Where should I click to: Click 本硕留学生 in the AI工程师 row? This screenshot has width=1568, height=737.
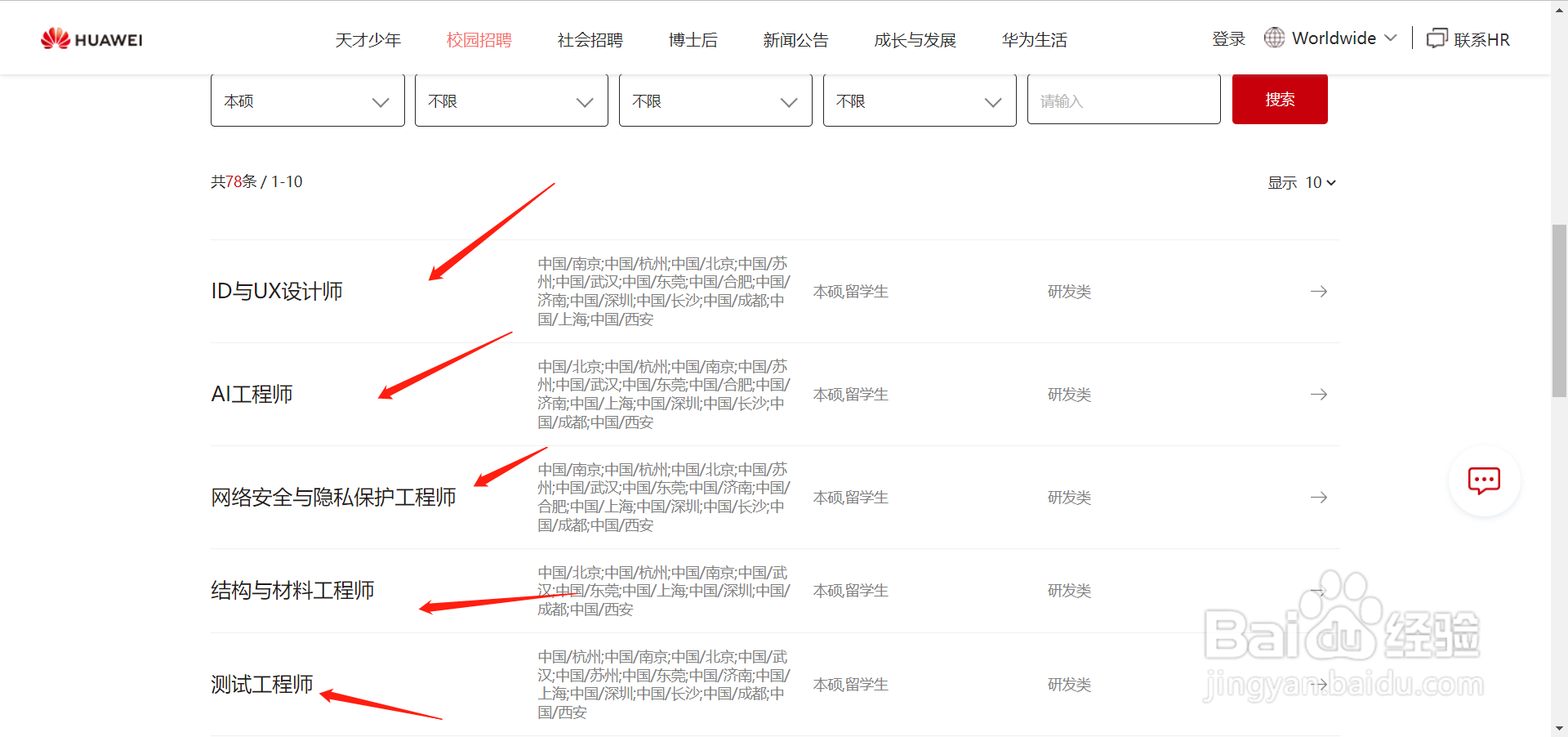[x=850, y=395]
